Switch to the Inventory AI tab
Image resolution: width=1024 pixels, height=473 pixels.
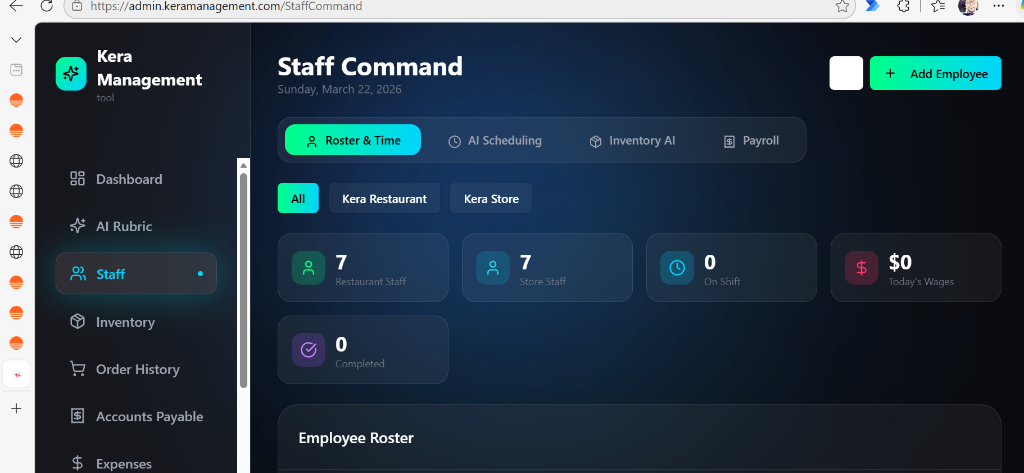tap(632, 140)
